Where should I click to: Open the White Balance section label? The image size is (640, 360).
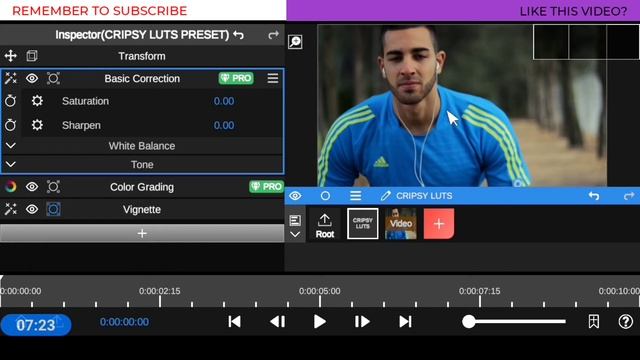click(x=142, y=146)
